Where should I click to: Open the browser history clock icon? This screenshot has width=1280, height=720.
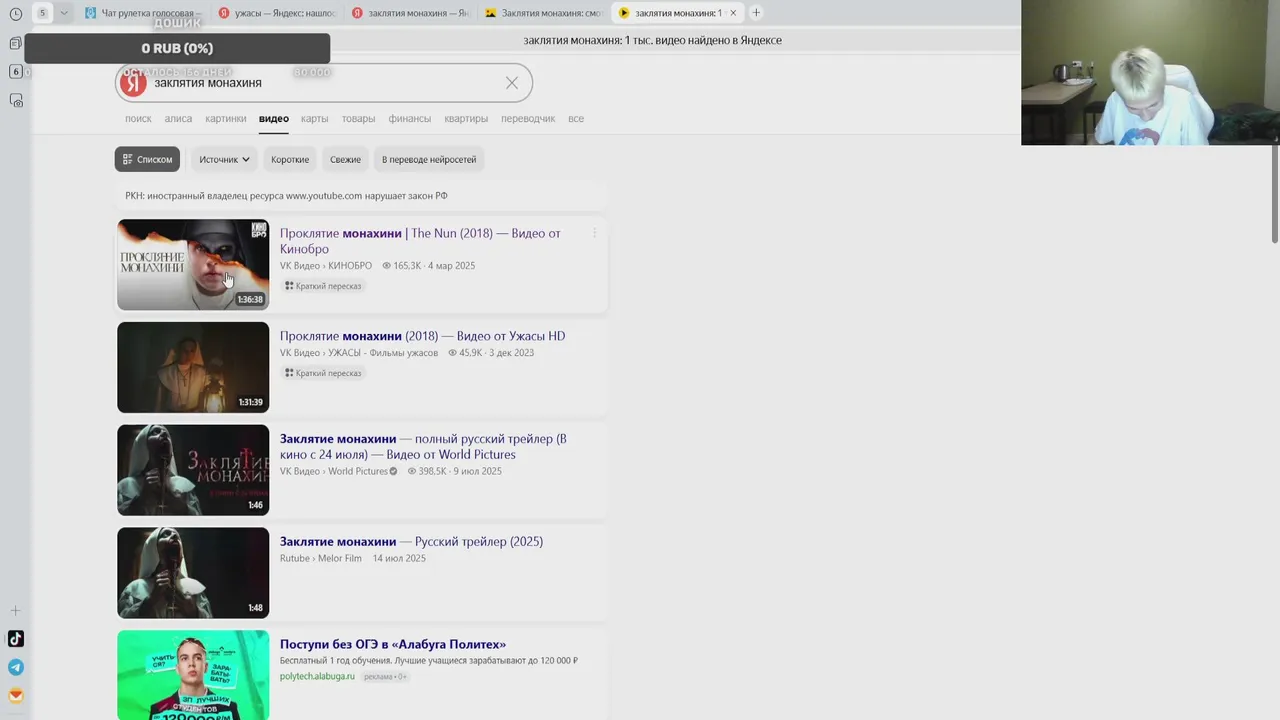pos(15,13)
